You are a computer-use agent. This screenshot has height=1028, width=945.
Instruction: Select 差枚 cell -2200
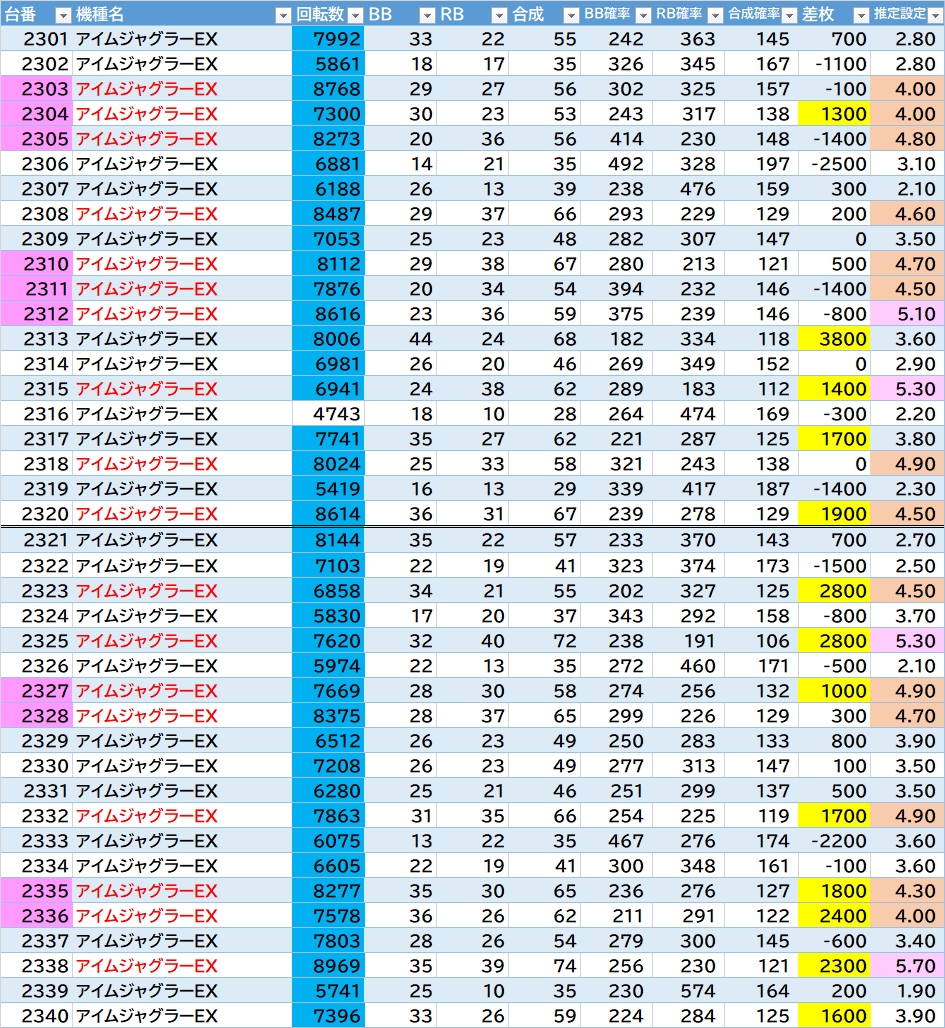834,841
